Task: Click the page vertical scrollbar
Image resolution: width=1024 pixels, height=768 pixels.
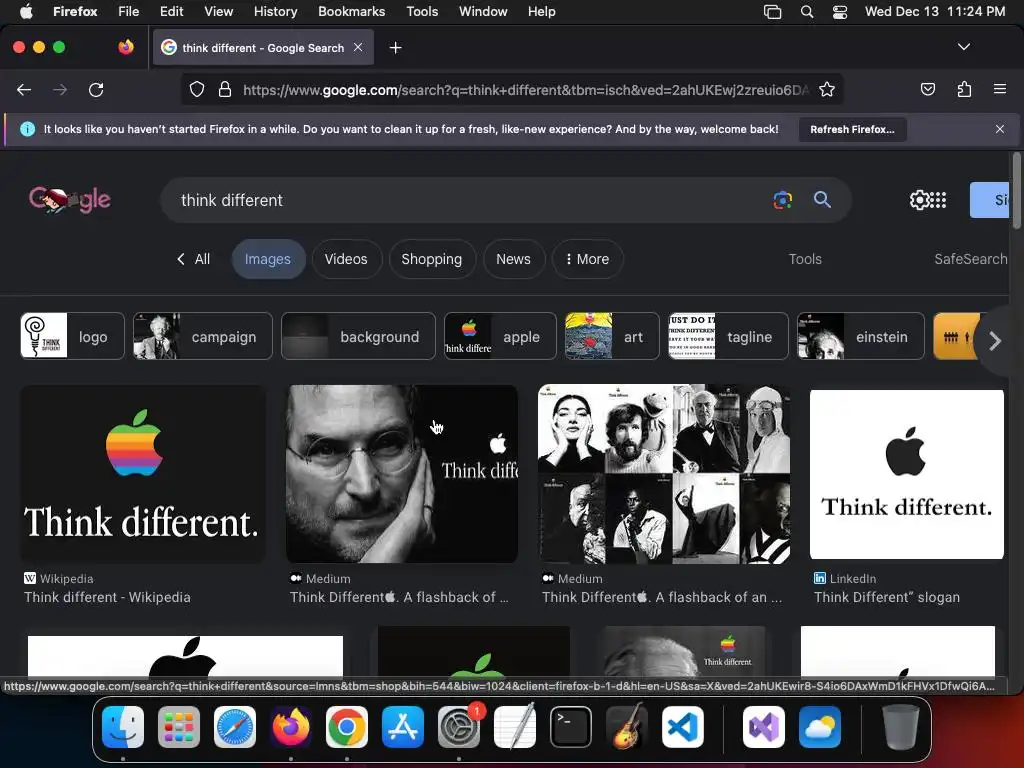Action: click(x=1016, y=191)
